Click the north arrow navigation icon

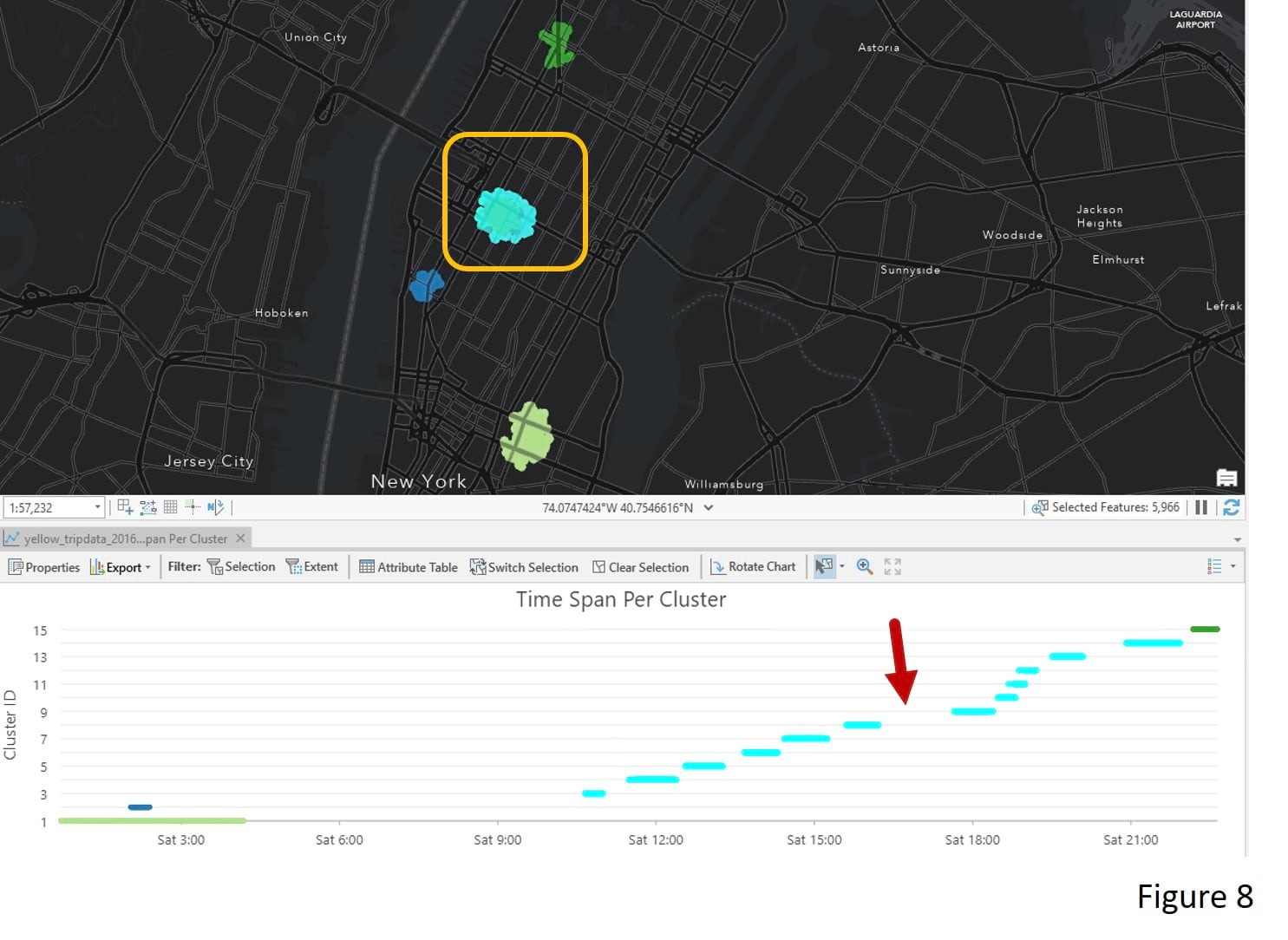[215, 507]
